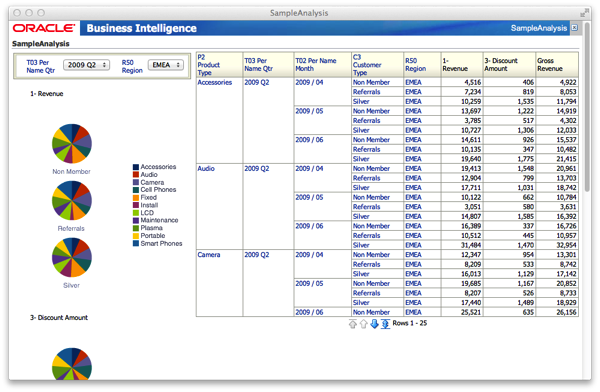Image resolution: width=600 pixels, height=392 pixels.
Task: Click 2009 Q2 in the Audio row
Action: click(x=256, y=168)
